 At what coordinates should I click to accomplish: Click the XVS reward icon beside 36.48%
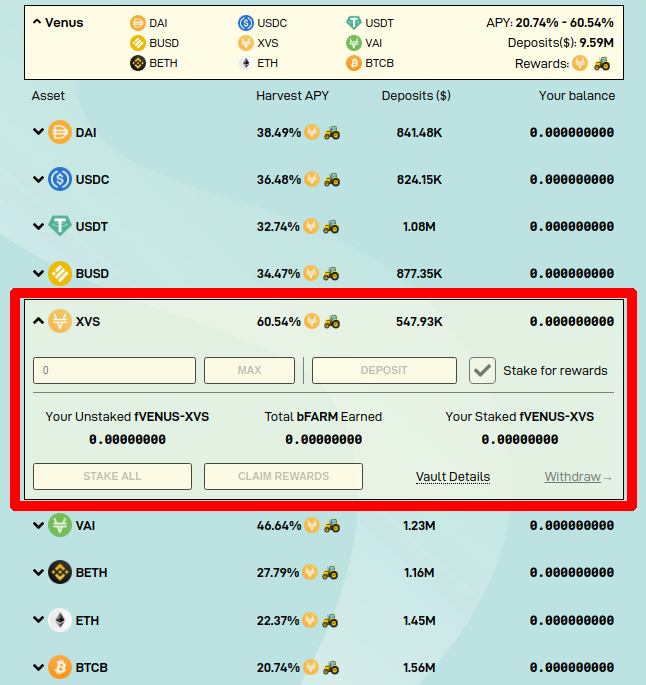[312, 179]
